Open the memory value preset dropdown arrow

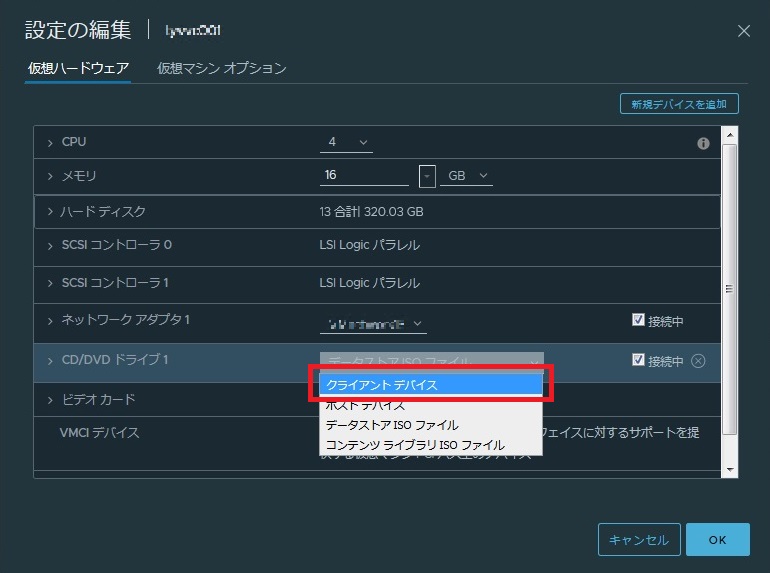click(427, 176)
